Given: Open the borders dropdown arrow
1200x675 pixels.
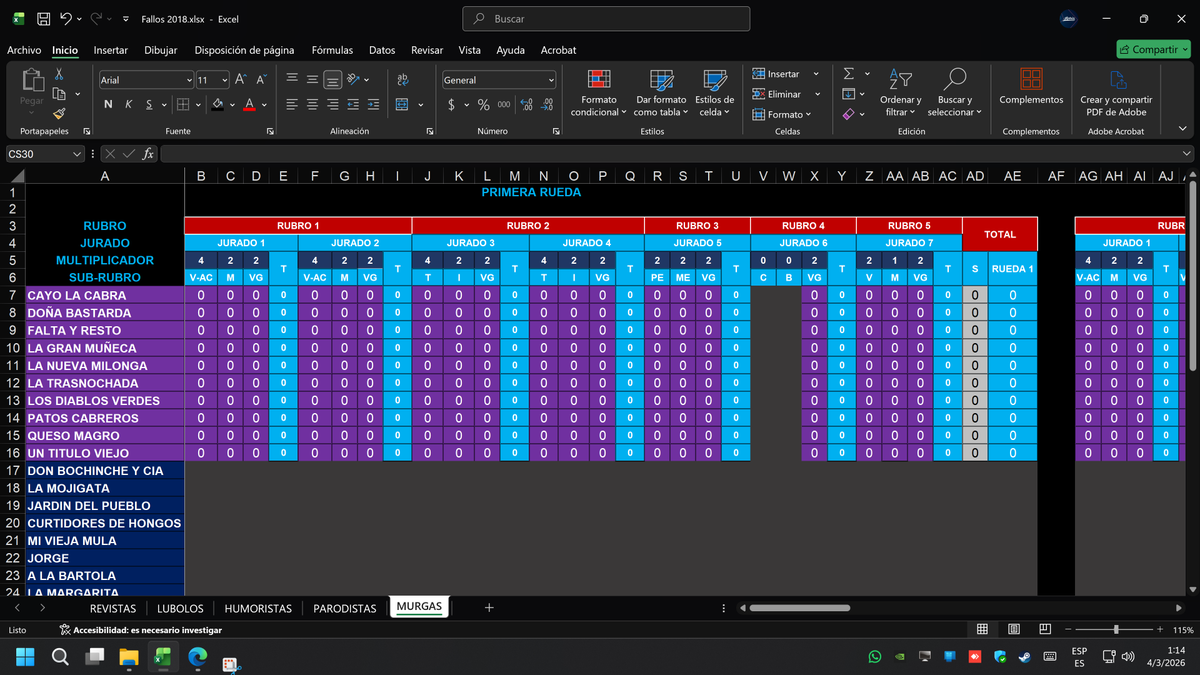Looking at the screenshot, I should [199, 104].
